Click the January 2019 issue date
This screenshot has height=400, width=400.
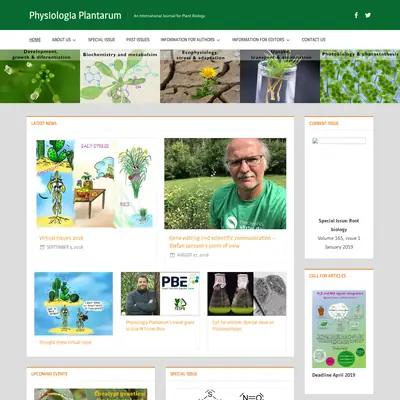pyautogui.click(x=339, y=247)
